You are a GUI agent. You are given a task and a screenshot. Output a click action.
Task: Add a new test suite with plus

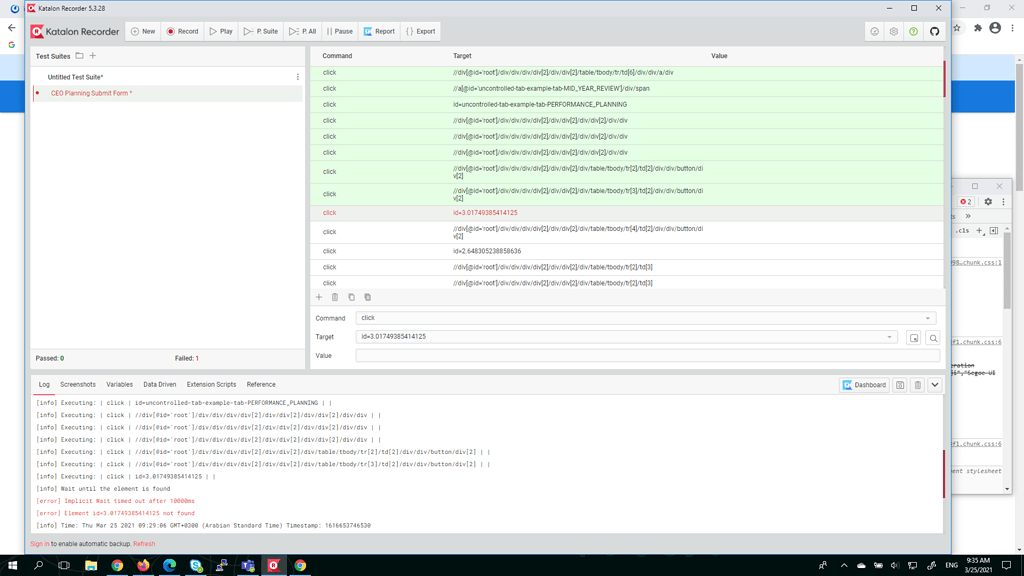pyautogui.click(x=93, y=56)
